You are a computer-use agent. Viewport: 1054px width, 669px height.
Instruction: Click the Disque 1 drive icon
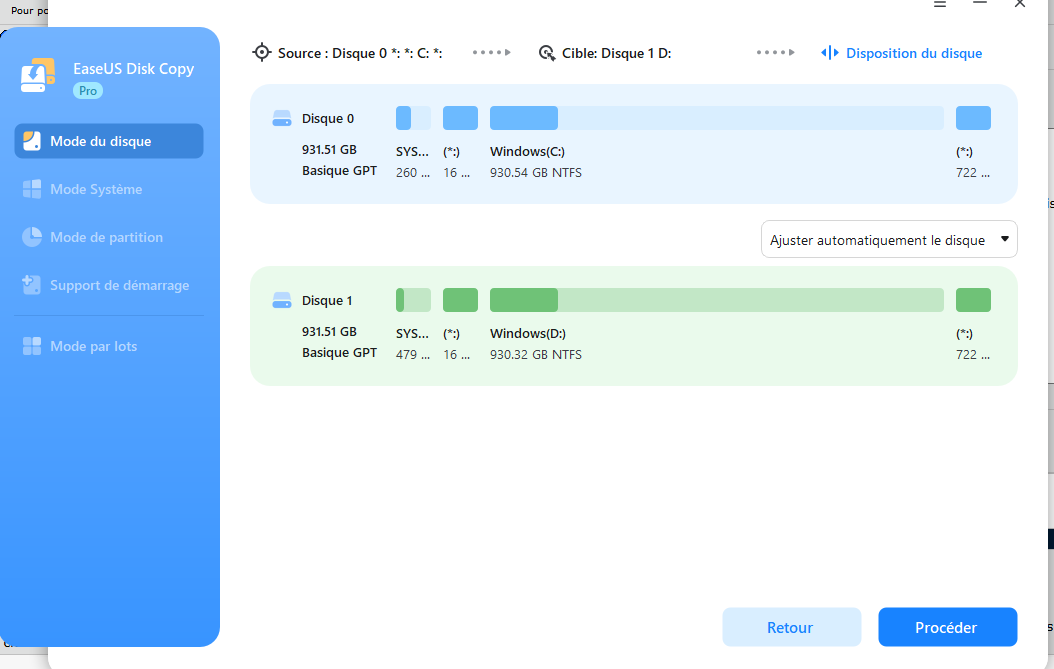click(282, 301)
